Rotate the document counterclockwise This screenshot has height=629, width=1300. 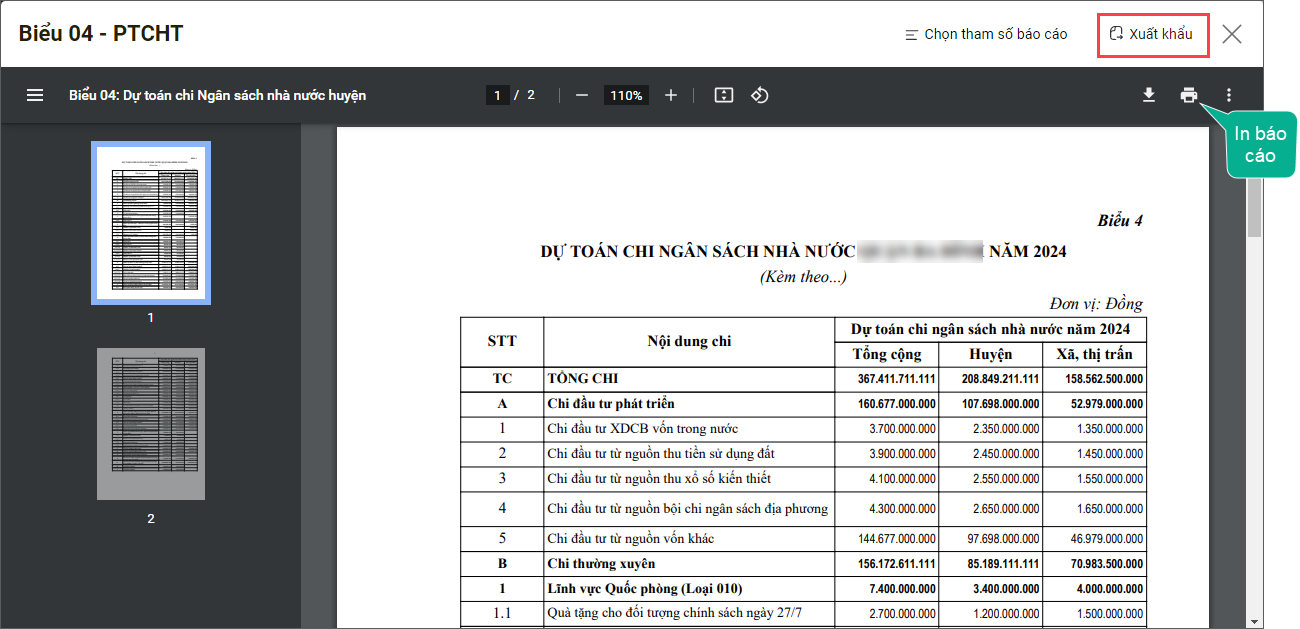tap(760, 95)
